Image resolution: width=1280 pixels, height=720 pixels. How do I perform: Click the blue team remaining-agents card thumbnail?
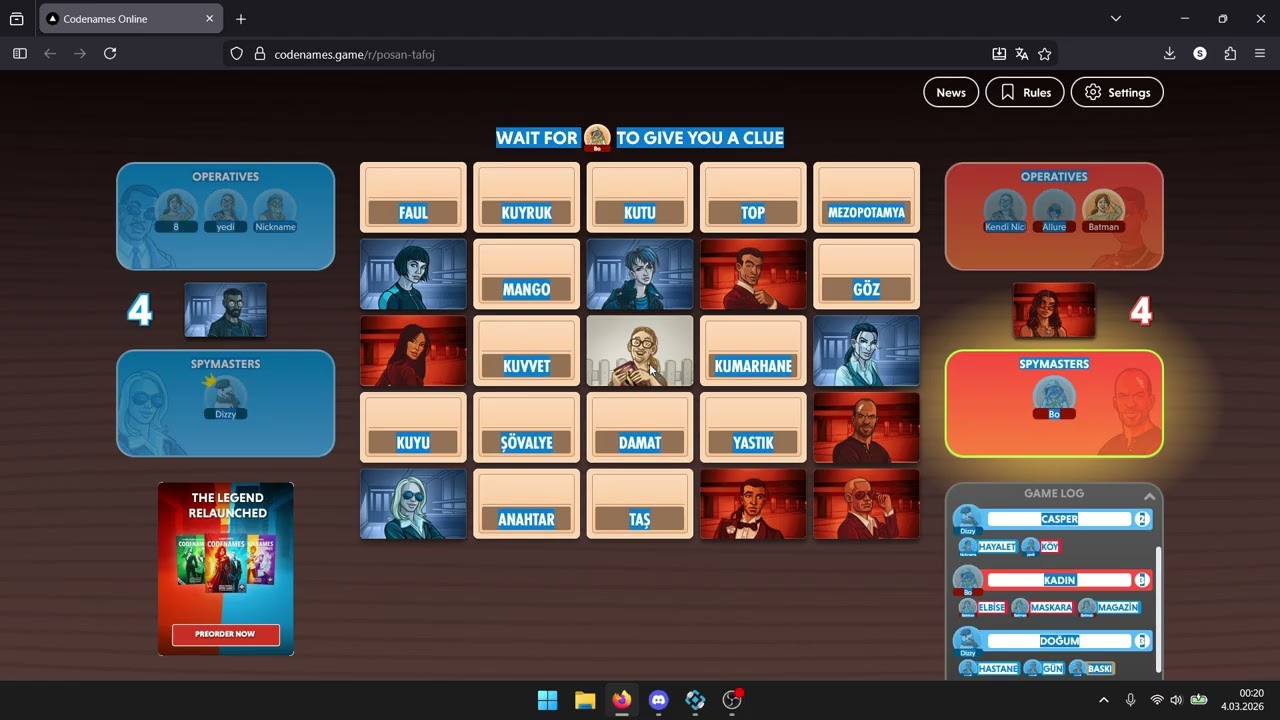(226, 310)
